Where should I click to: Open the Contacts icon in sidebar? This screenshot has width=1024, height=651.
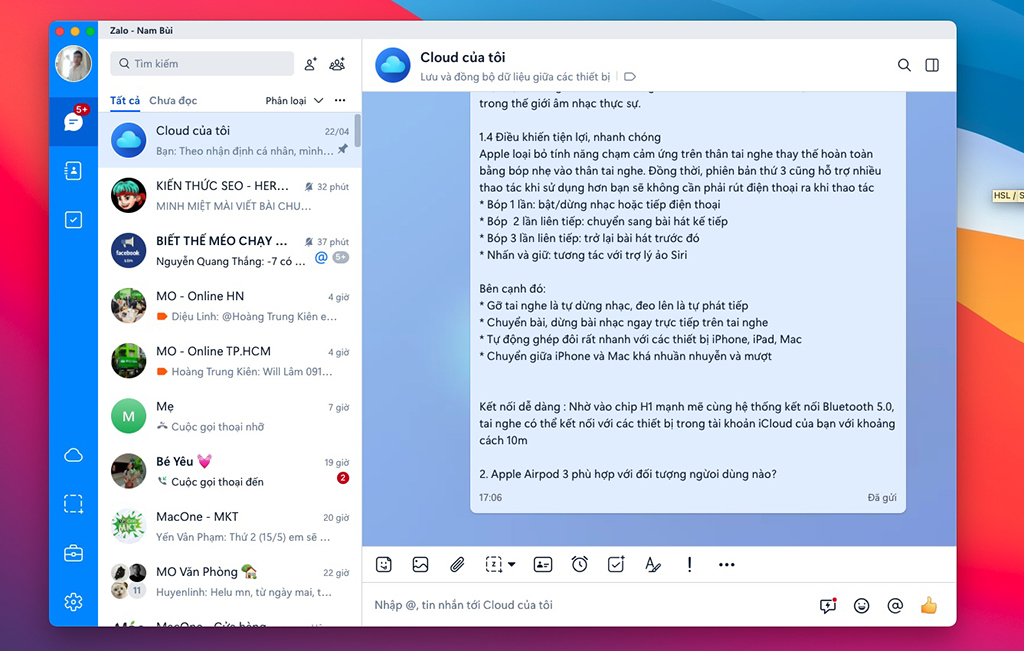(x=73, y=170)
